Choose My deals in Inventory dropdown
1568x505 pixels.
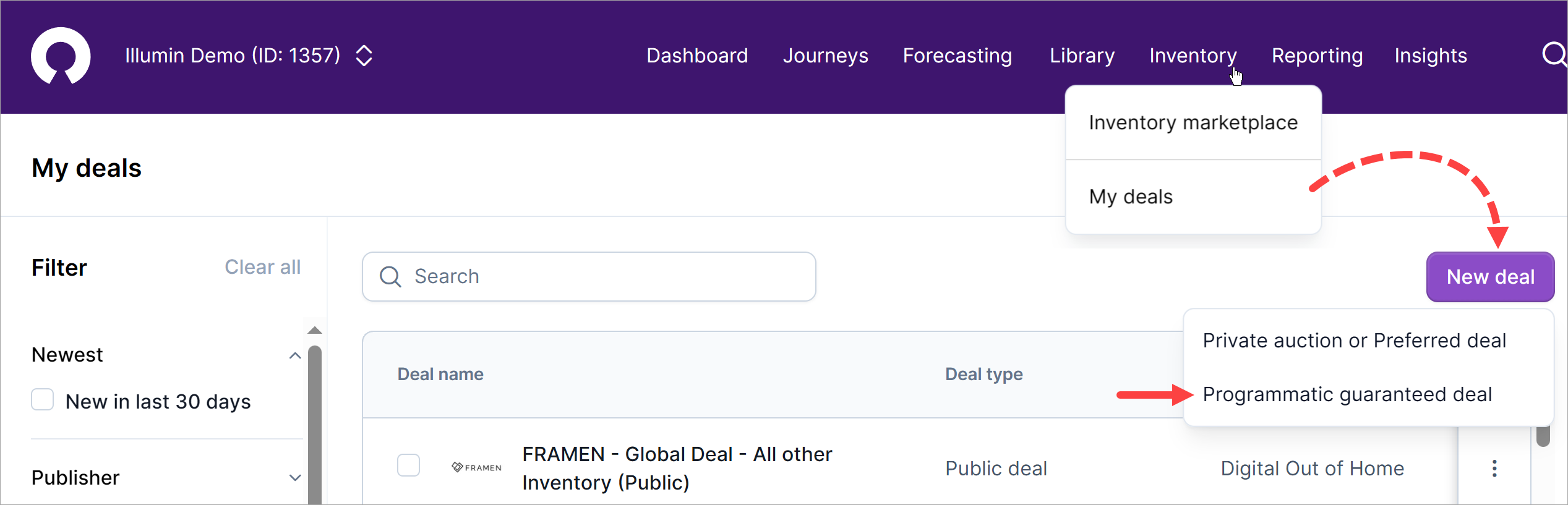[1131, 197]
